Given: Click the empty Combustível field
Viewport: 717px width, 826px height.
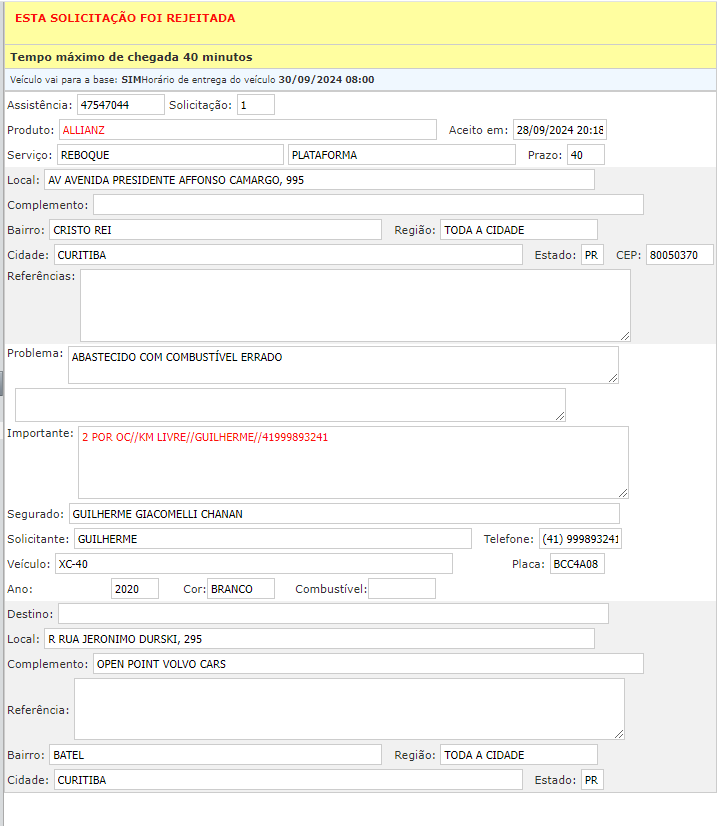Looking at the screenshot, I should [402, 589].
